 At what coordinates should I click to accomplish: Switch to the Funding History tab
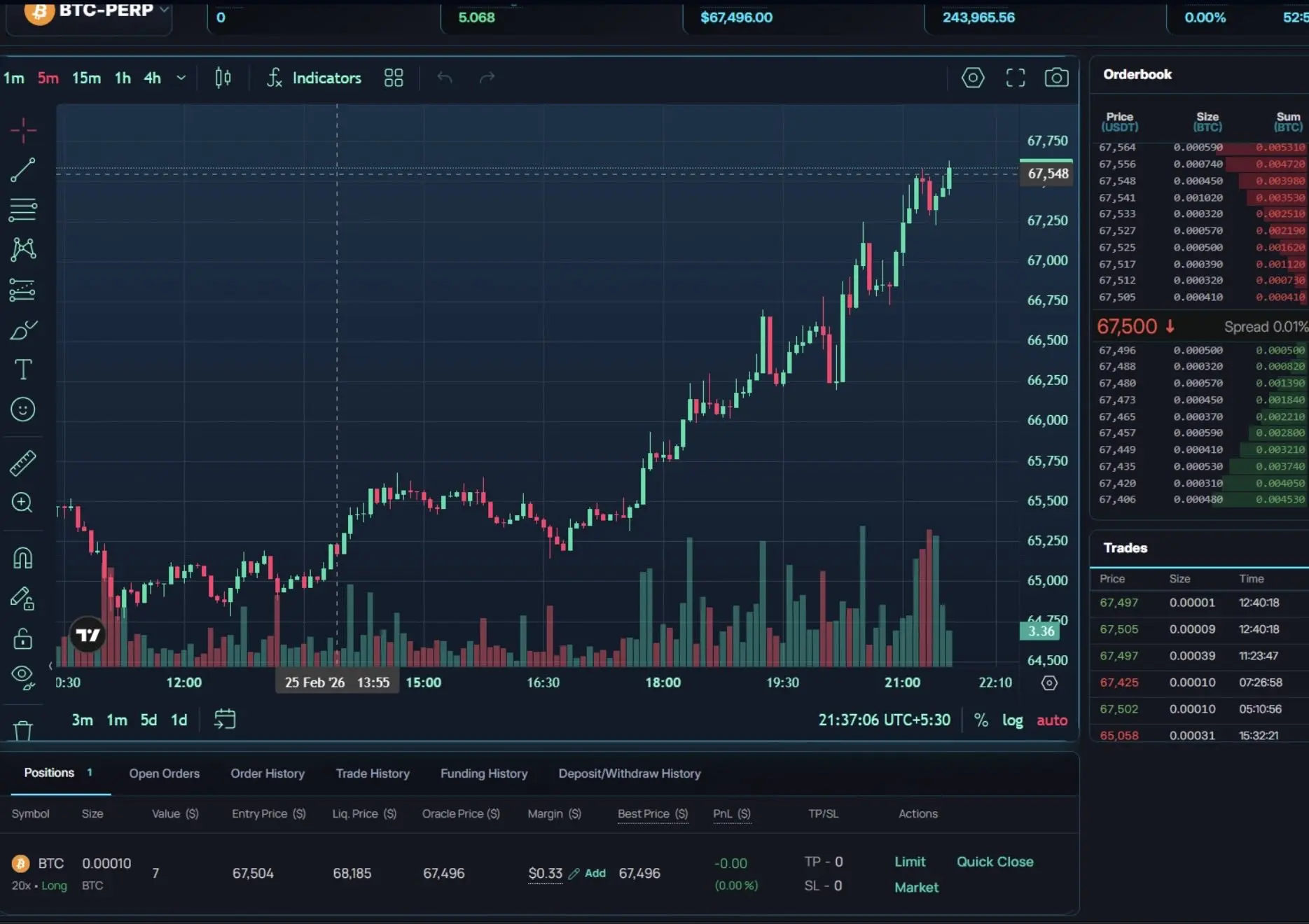[x=484, y=773]
